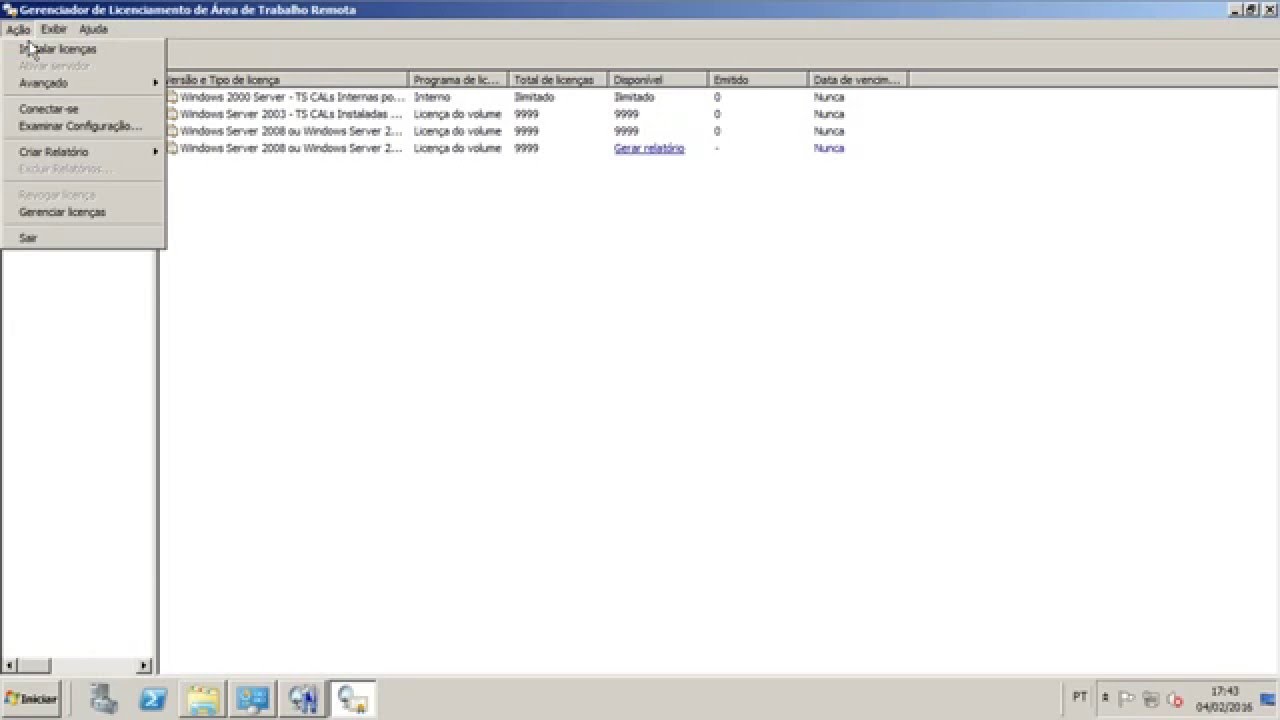Open the network tray icon
This screenshot has width=1280, height=720.
pos(1151,698)
